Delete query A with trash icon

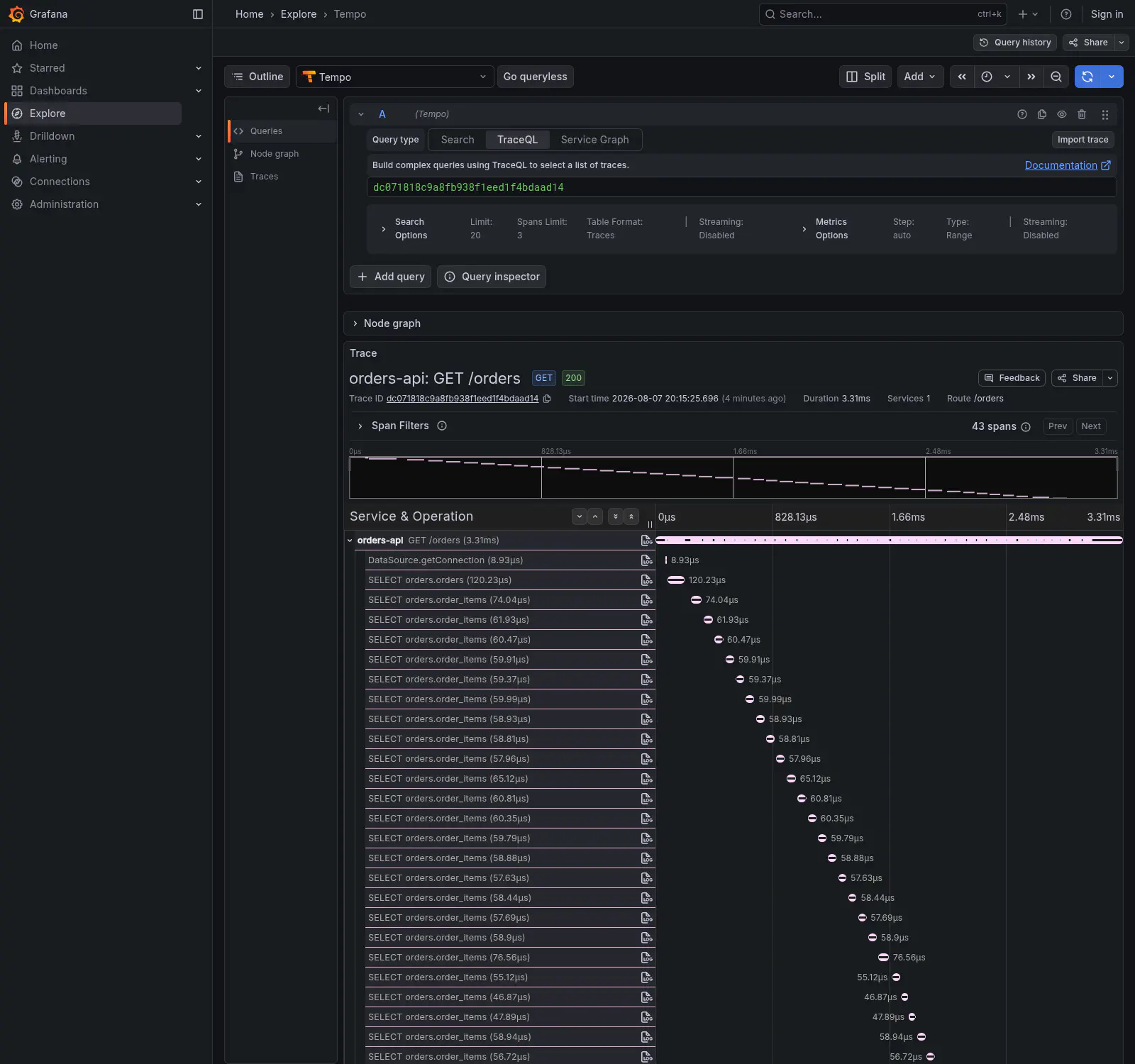pyautogui.click(x=1082, y=114)
